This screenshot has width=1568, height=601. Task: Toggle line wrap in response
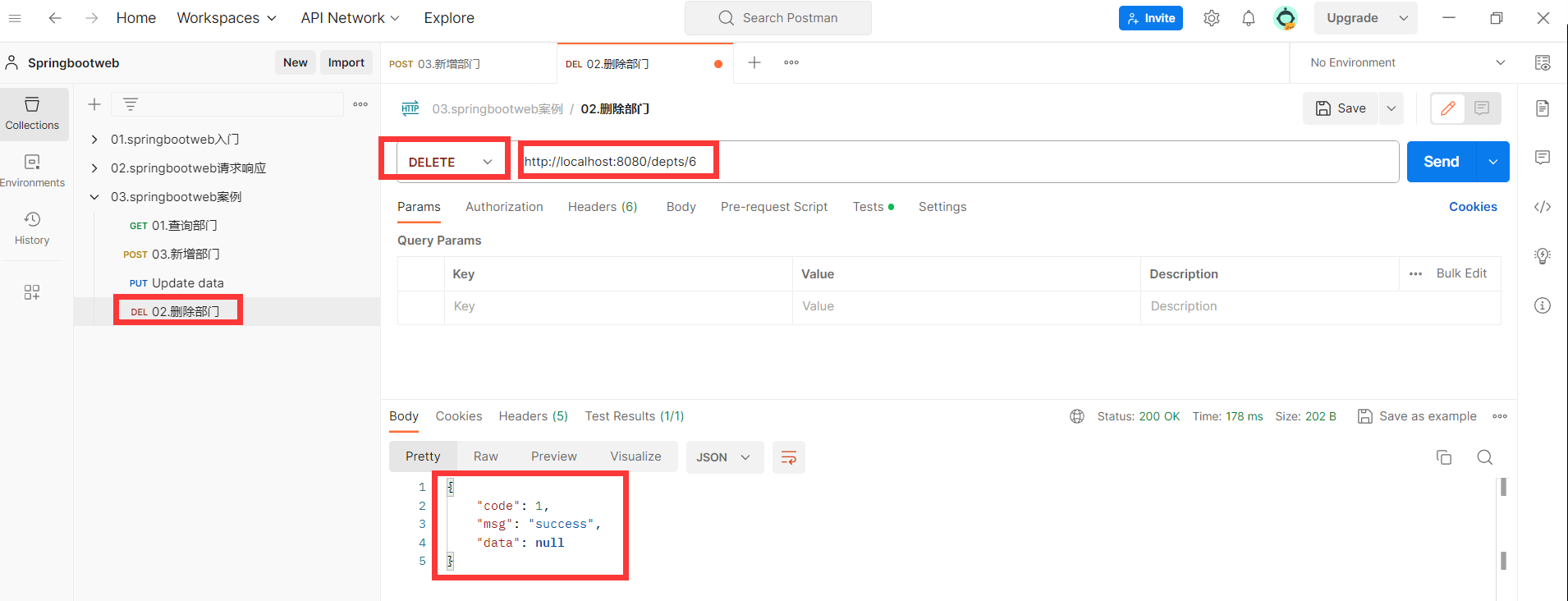[x=789, y=457]
